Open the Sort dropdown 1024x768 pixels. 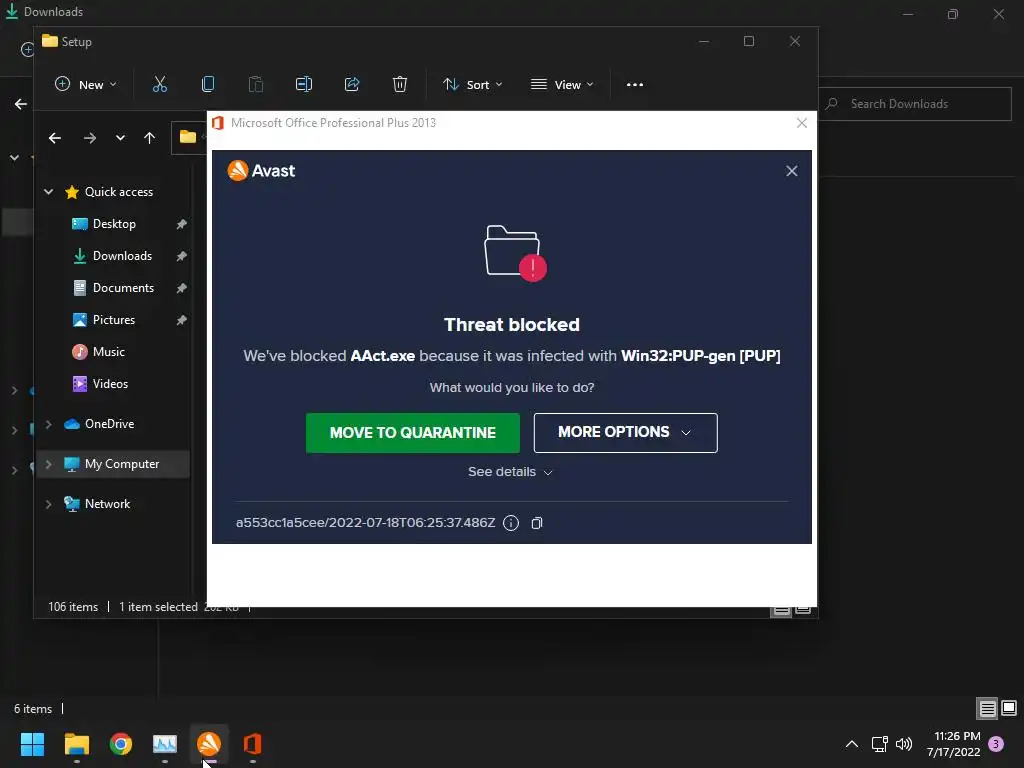tap(472, 84)
